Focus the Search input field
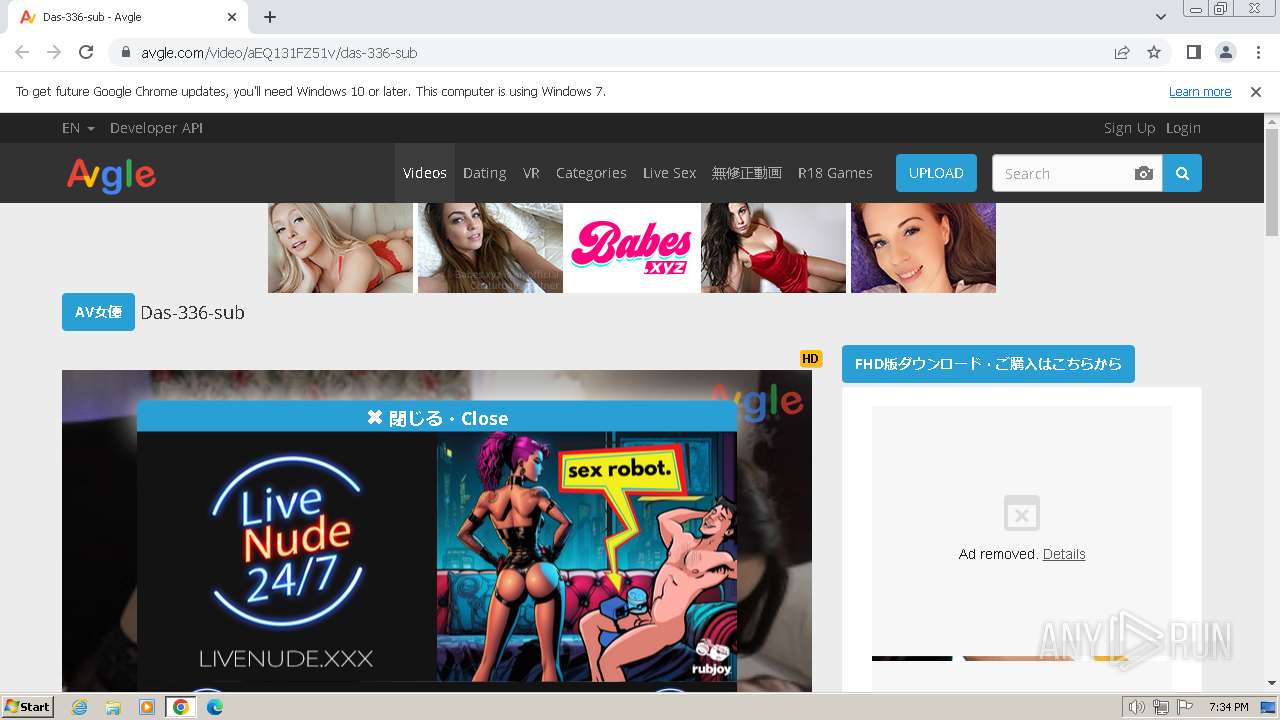The height and width of the screenshot is (720, 1280). tap(1061, 173)
